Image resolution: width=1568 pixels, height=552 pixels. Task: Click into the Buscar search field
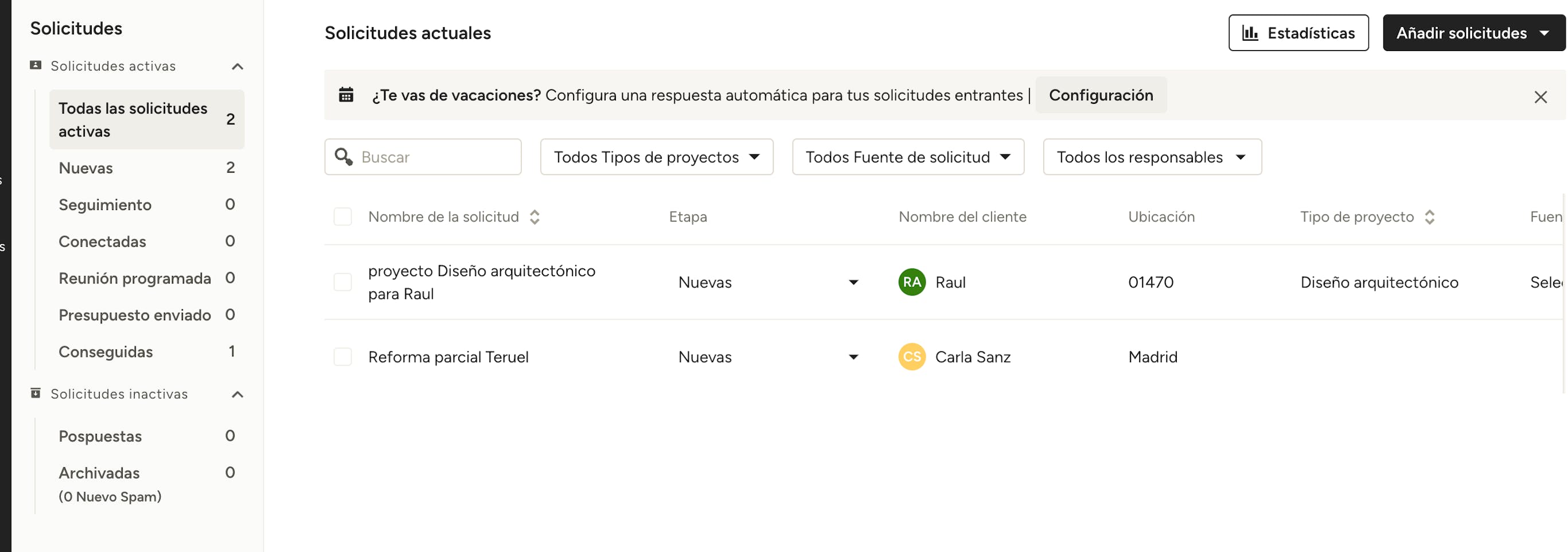point(436,157)
